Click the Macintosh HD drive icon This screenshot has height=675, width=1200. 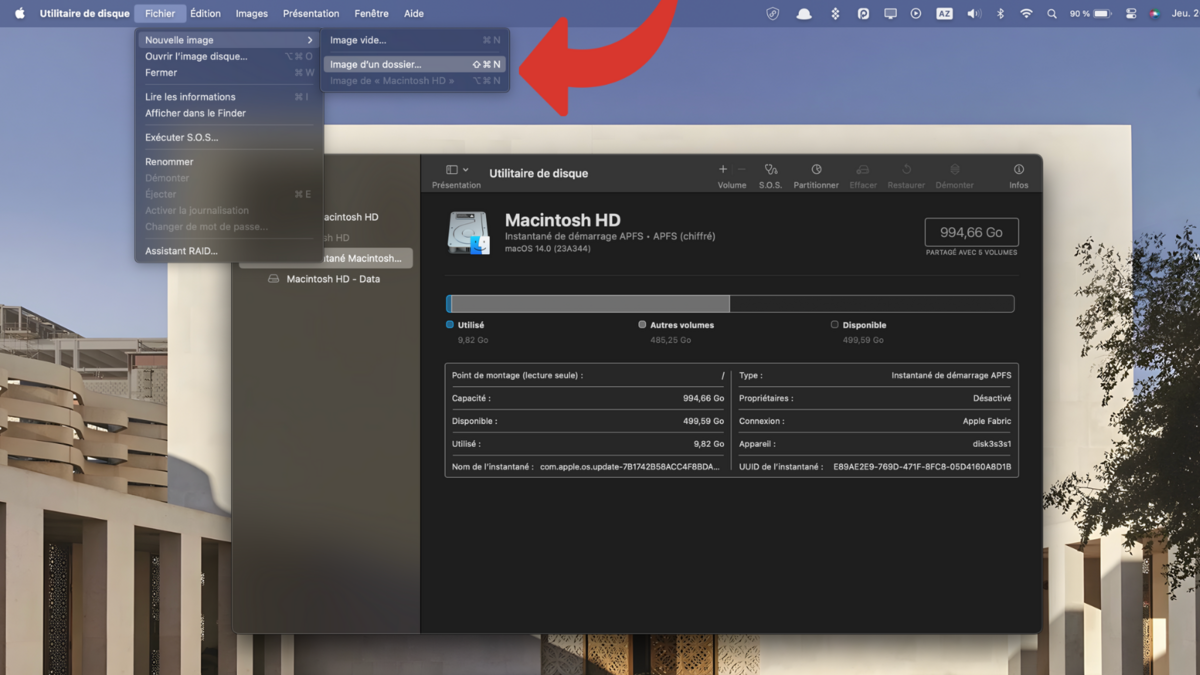[x=468, y=233]
